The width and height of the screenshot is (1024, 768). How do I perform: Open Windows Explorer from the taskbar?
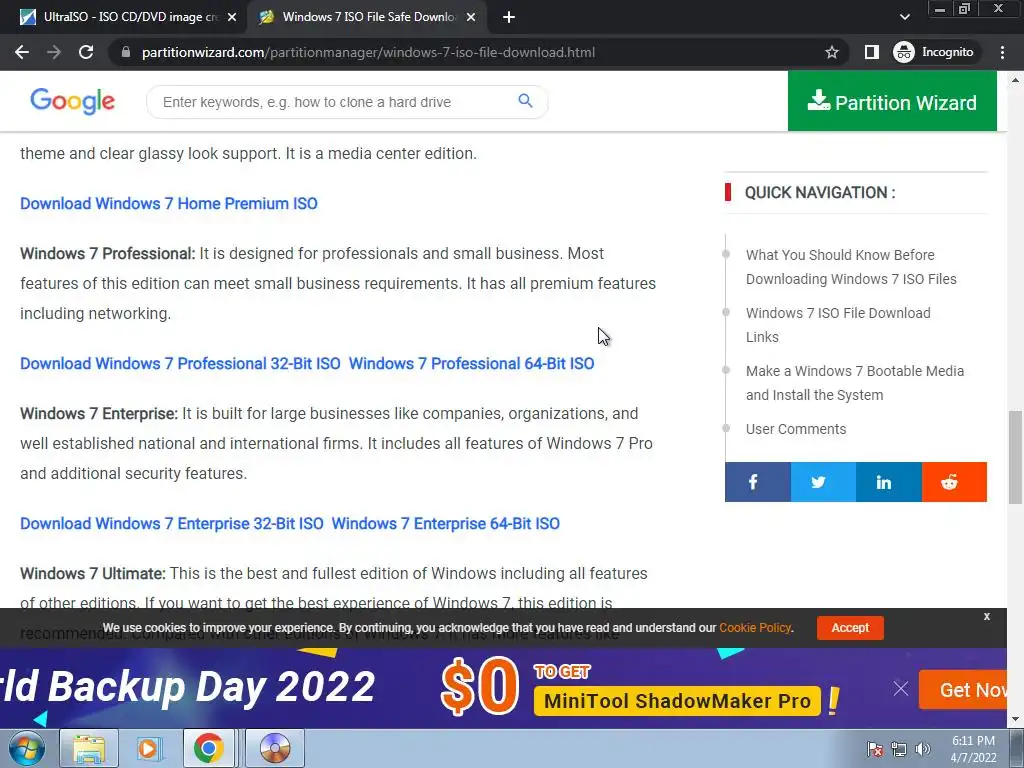(89, 748)
